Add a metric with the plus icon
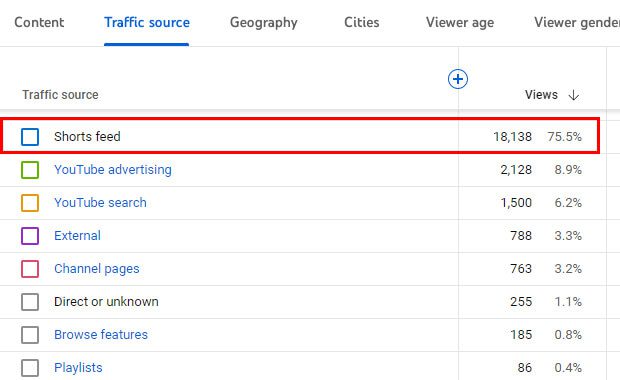The width and height of the screenshot is (620, 380). point(458,79)
